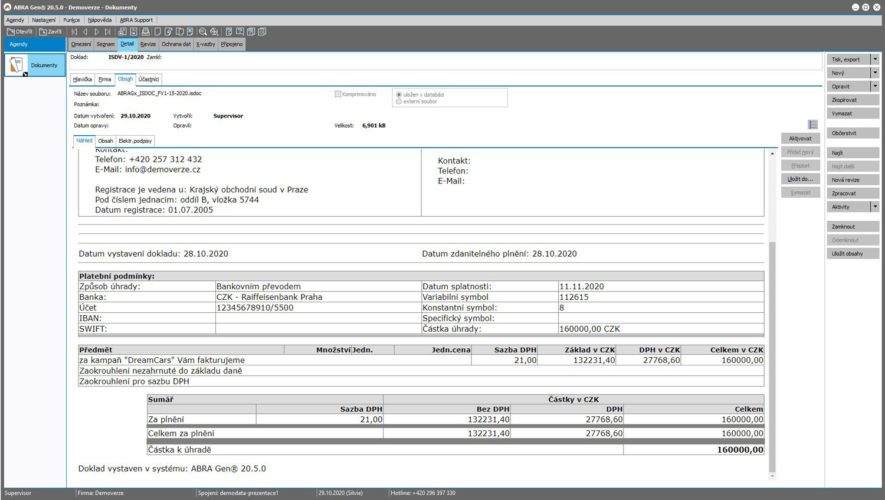Open the Aktivity dropdown arrow
Viewport: 885px width, 500px height.
(875, 206)
